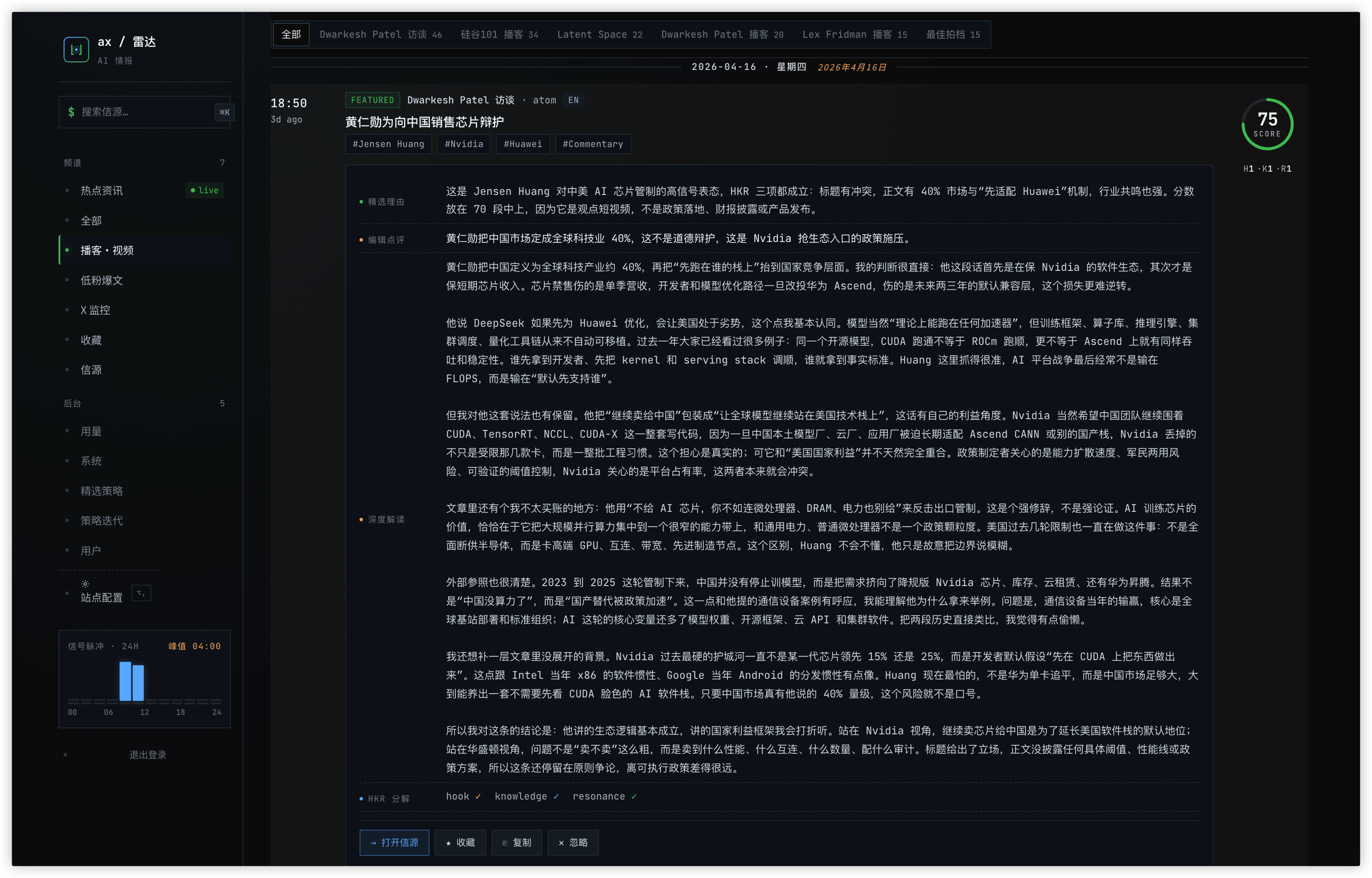
Task: Go to 精选策略 in backend section
Action: 102,491
